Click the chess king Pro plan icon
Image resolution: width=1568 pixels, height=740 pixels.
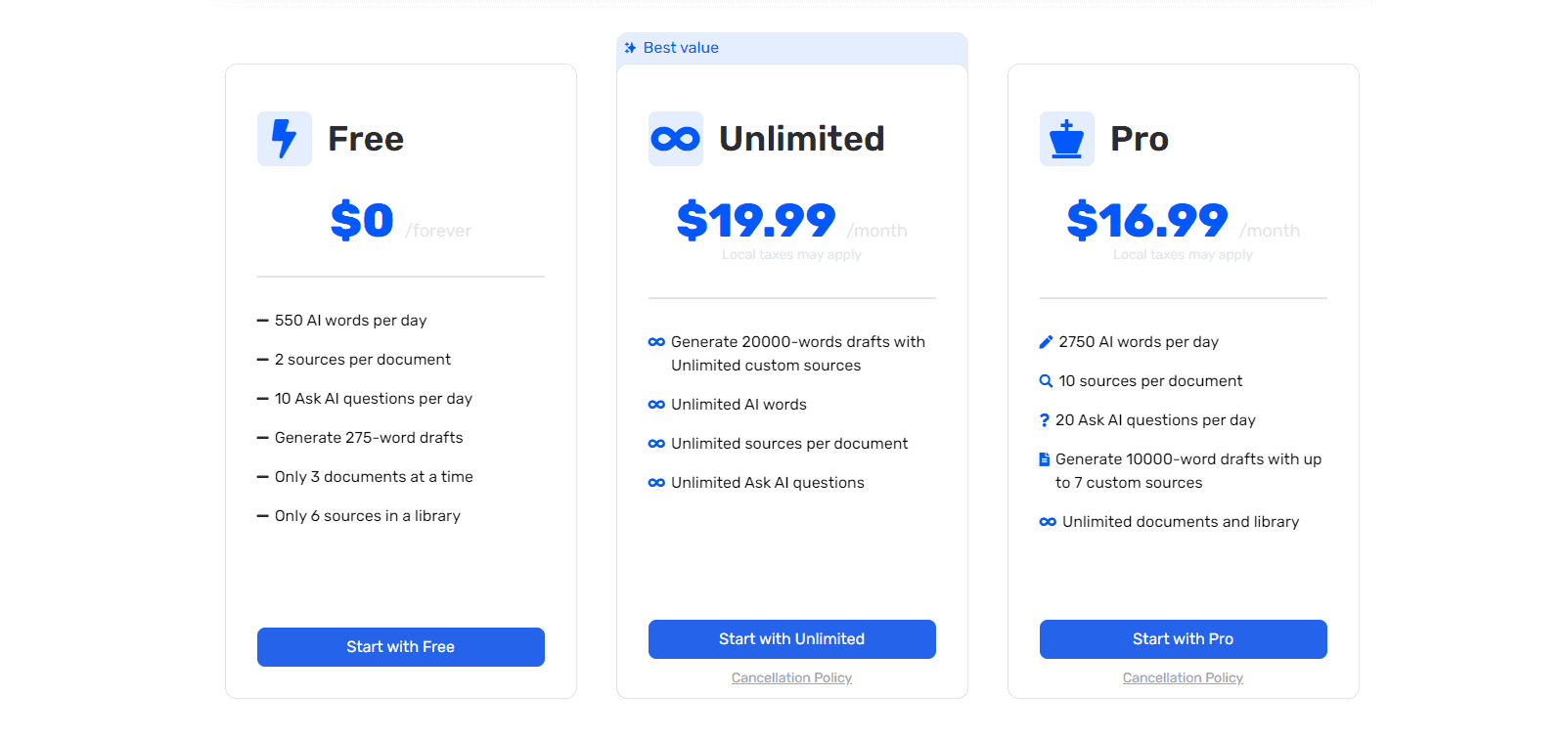coord(1067,139)
